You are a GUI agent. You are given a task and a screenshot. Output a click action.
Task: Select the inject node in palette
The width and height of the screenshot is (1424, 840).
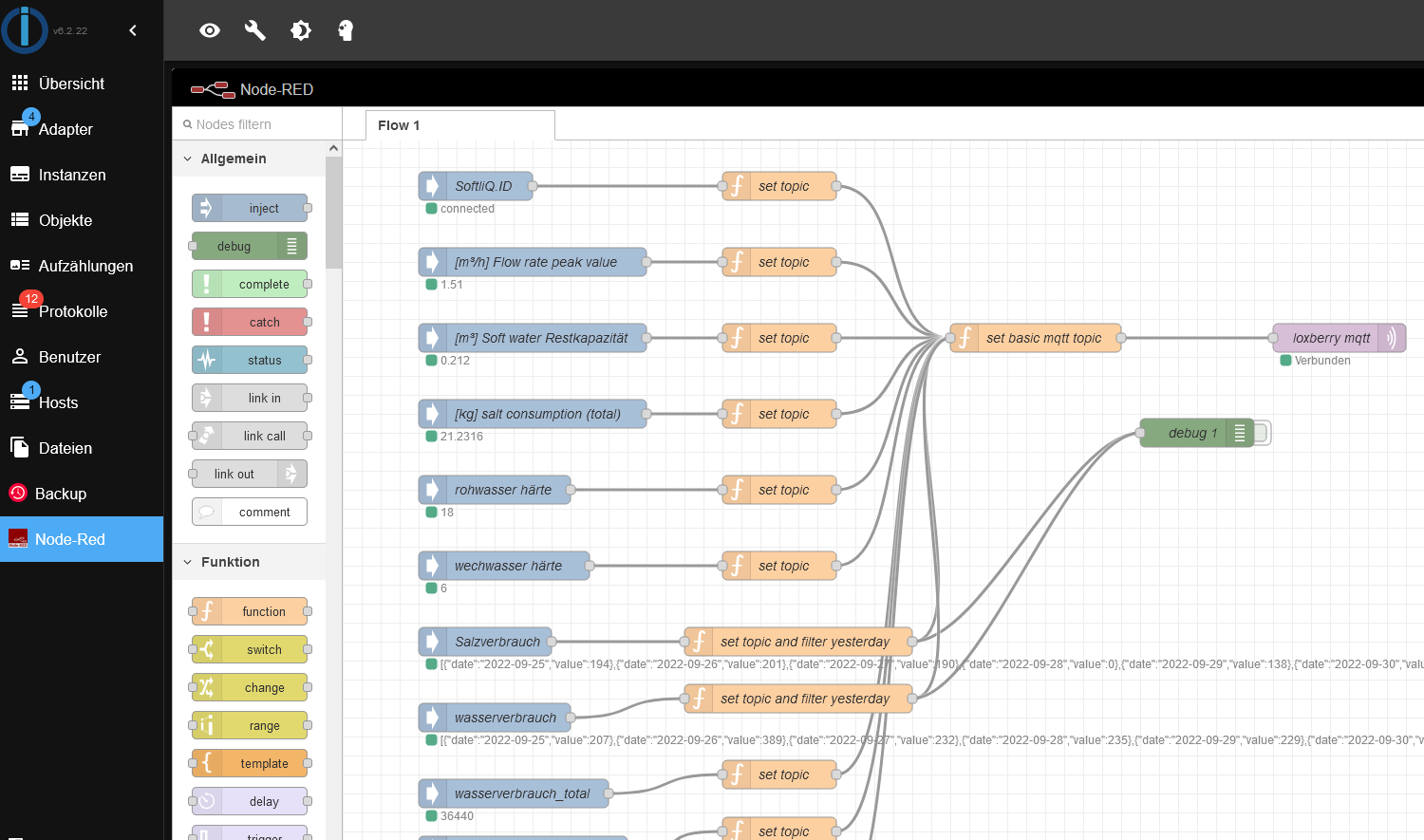(251, 208)
